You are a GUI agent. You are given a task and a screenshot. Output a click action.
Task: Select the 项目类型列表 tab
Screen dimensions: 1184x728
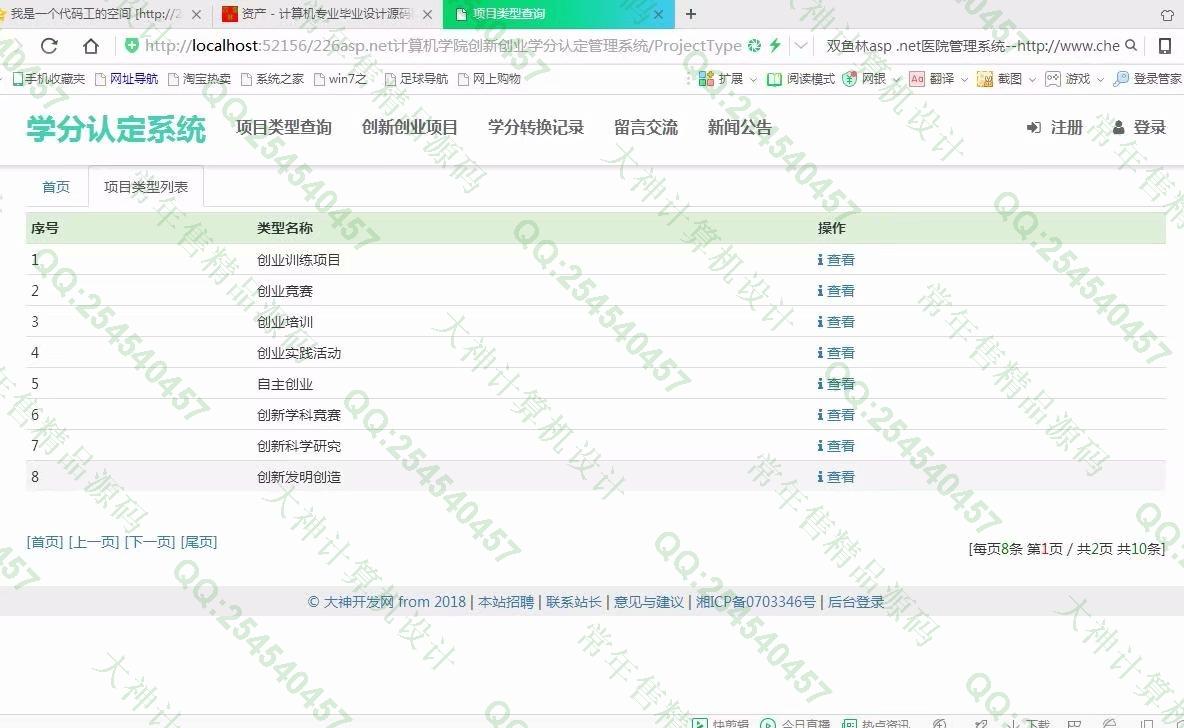(x=146, y=187)
